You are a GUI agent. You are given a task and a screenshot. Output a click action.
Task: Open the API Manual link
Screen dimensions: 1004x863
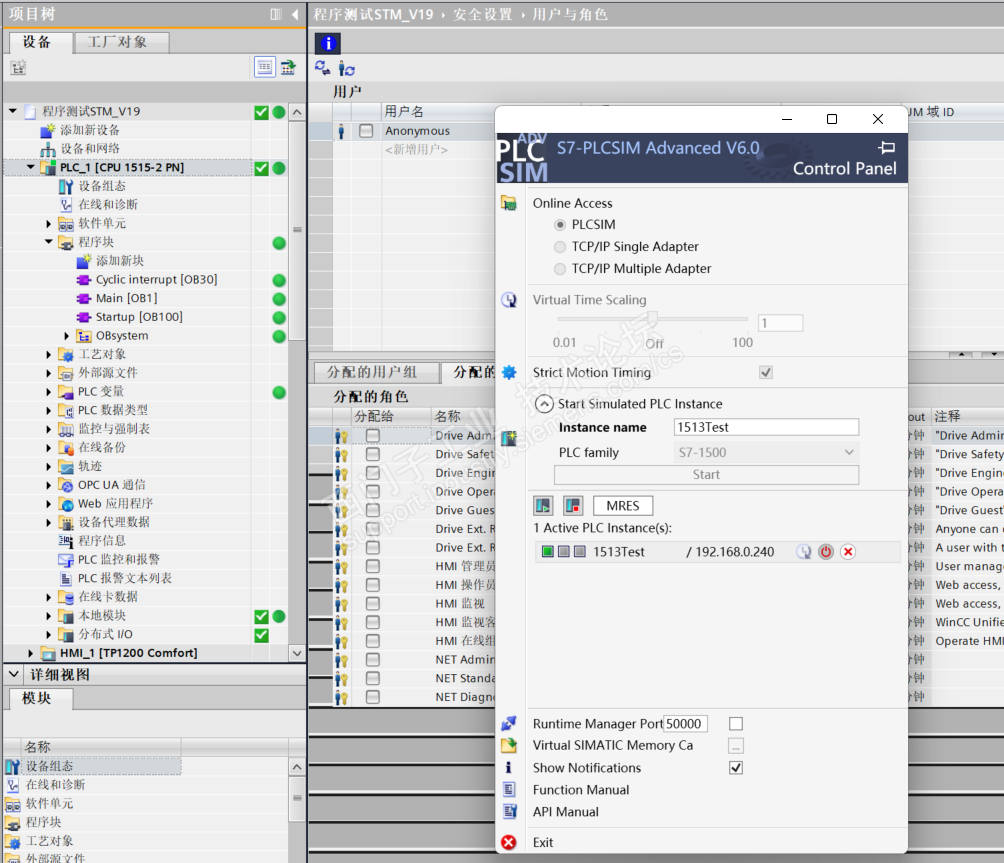(566, 812)
